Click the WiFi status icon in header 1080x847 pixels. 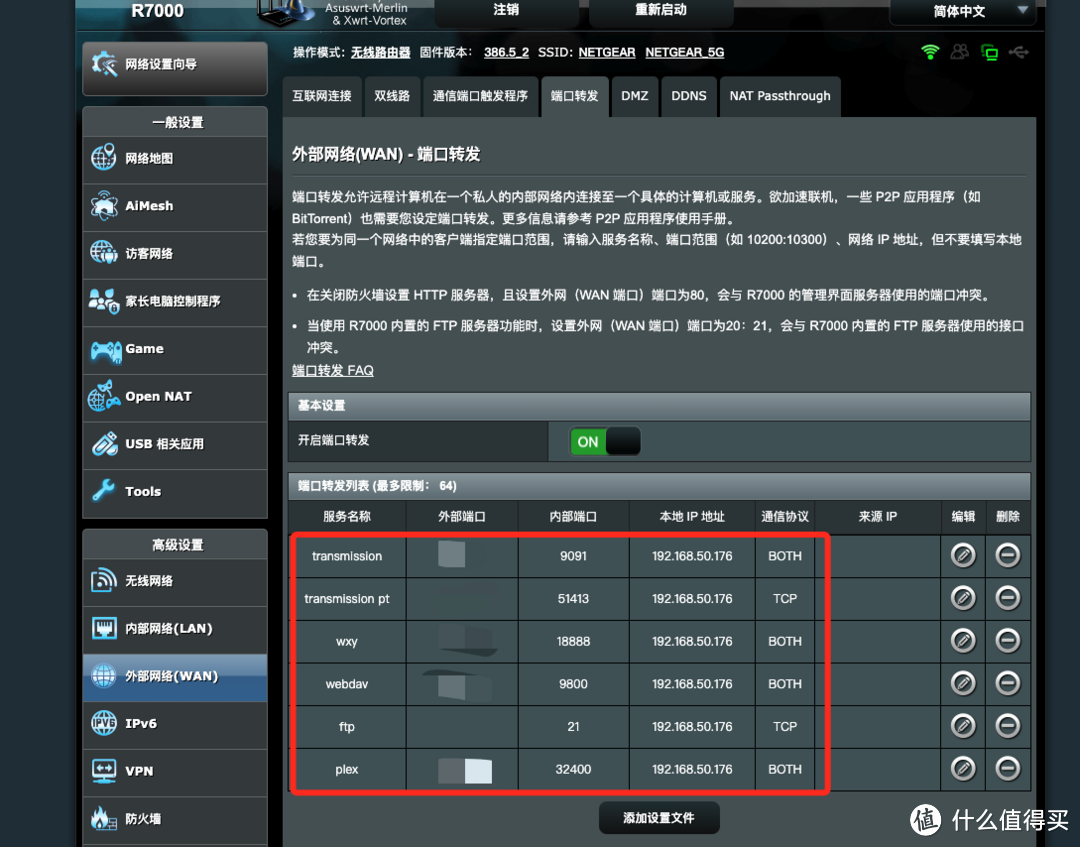[930, 52]
